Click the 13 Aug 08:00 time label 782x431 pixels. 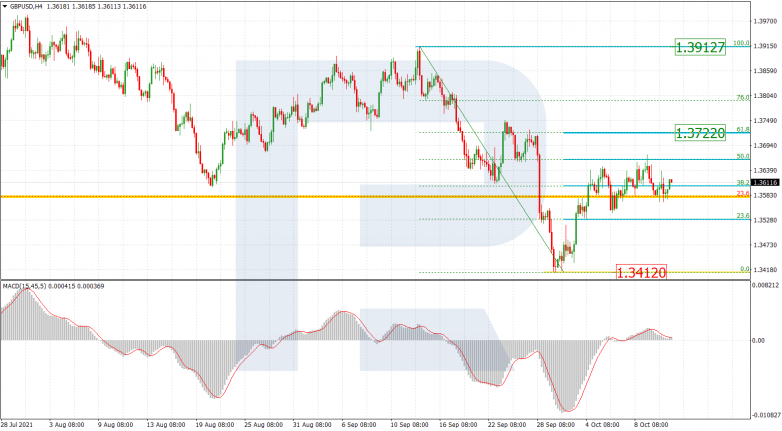[166, 425]
